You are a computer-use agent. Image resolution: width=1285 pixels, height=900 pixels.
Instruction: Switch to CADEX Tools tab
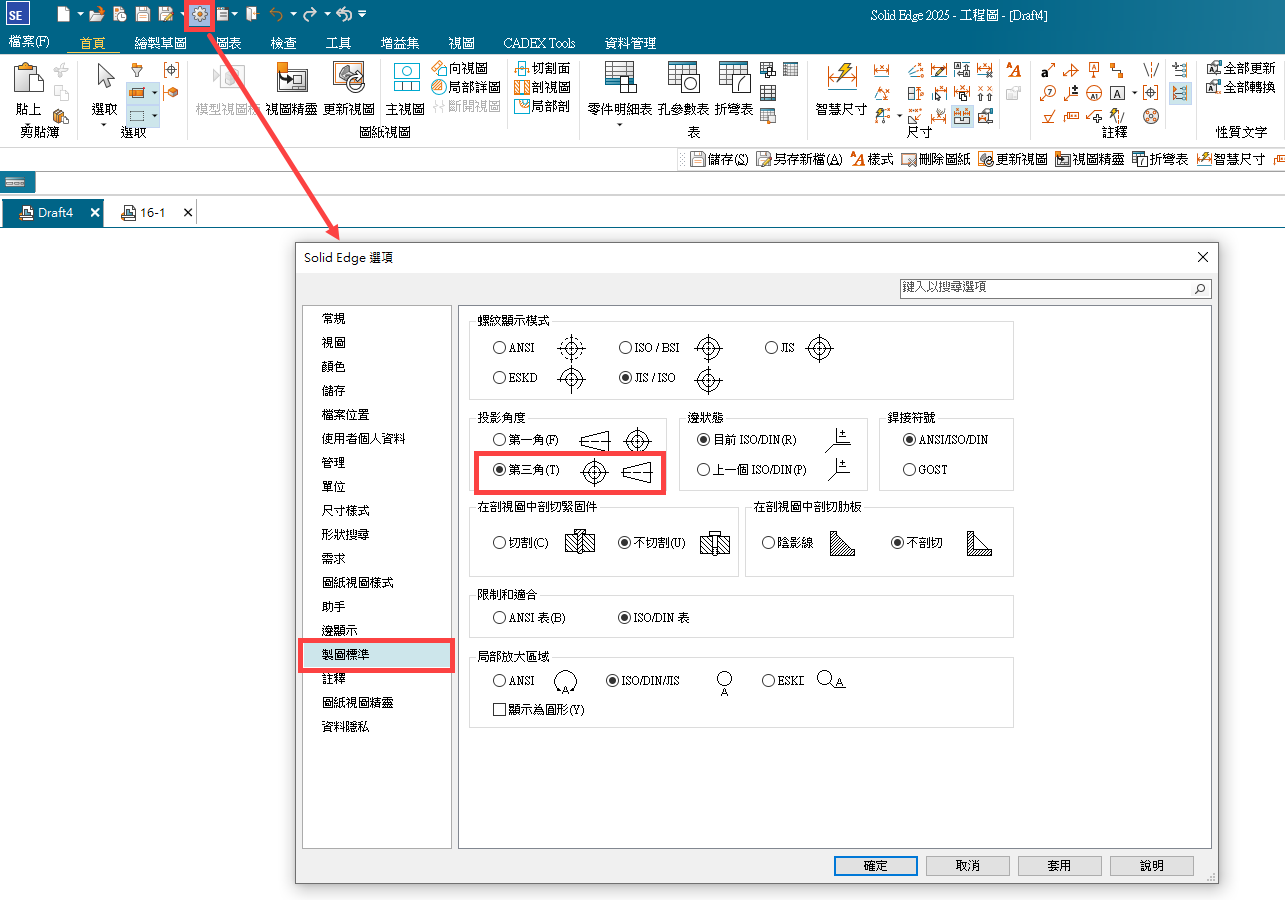pyautogui.click(x=540, y=43)
